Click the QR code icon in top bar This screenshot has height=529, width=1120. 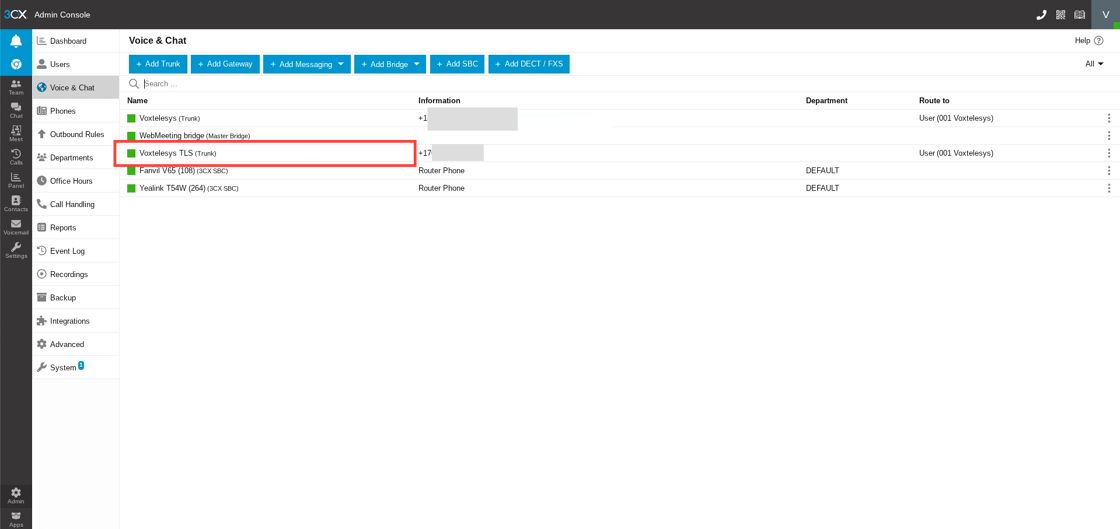pos(1061,14)
